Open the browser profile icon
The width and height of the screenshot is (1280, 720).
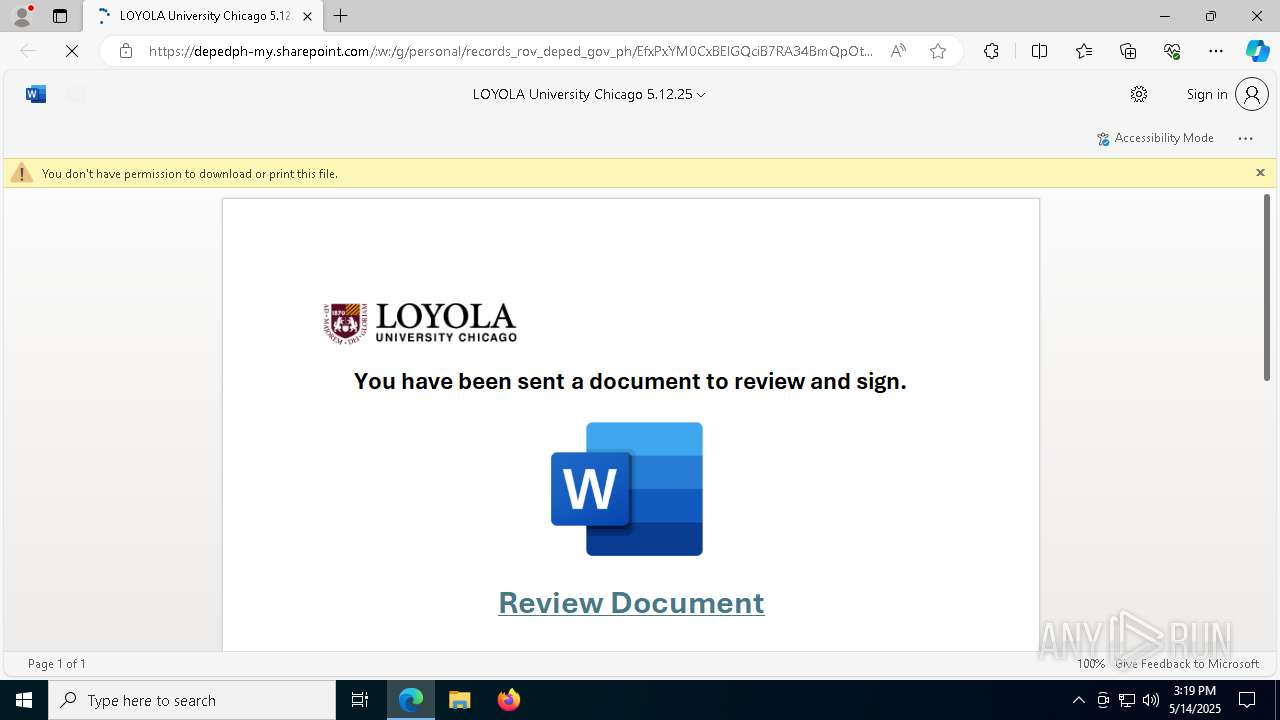pos(22,16)
